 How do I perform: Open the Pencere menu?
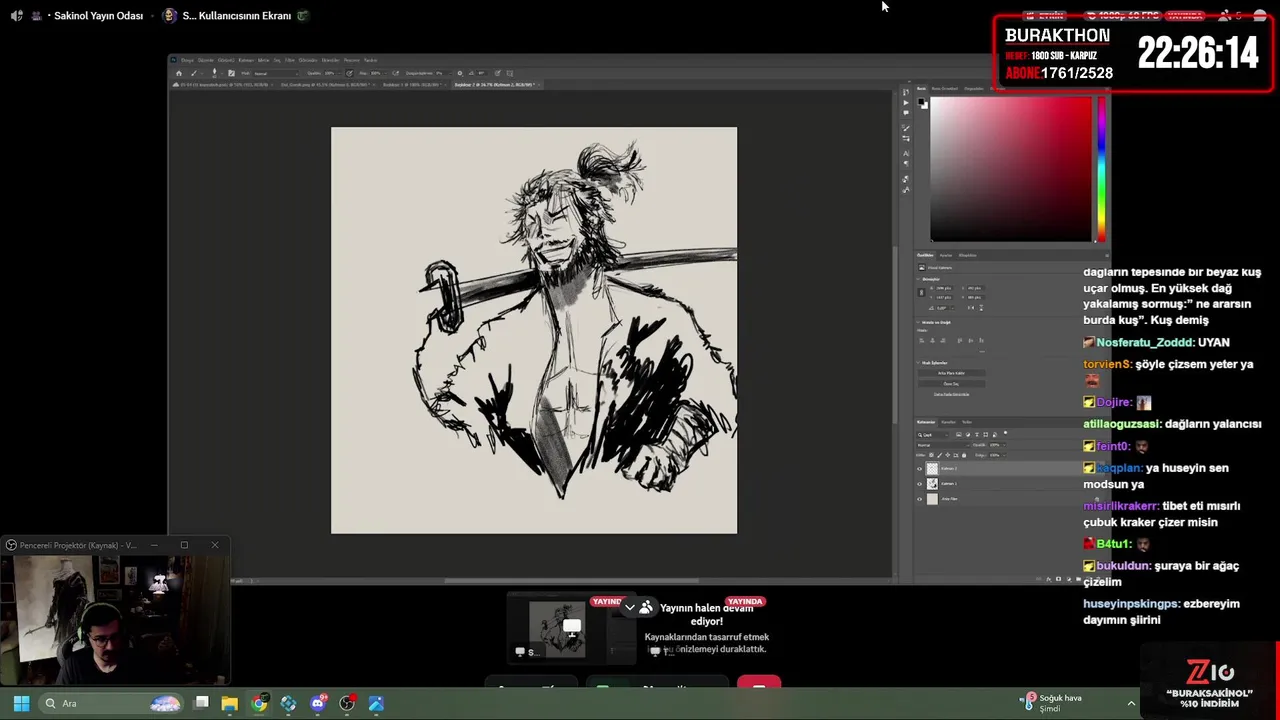click(351, 60)
